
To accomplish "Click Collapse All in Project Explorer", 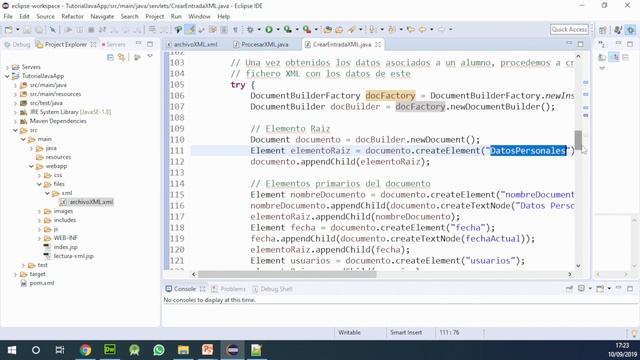I will pos(110,57).
